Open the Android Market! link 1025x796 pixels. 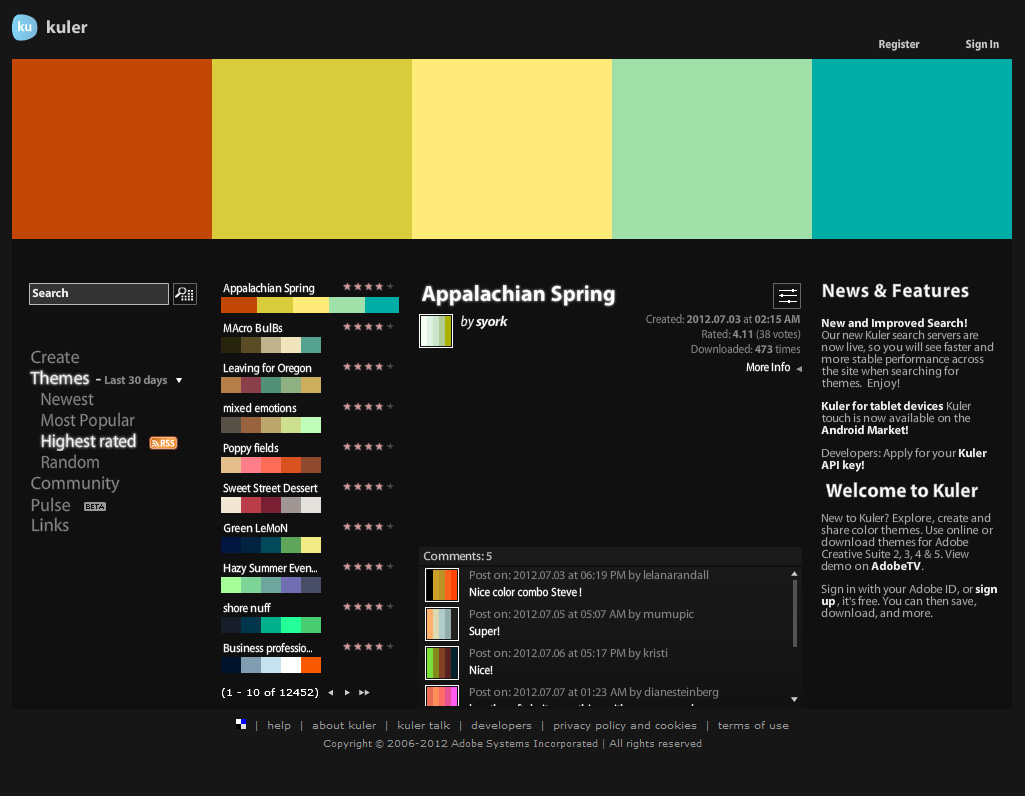point(865,430)
